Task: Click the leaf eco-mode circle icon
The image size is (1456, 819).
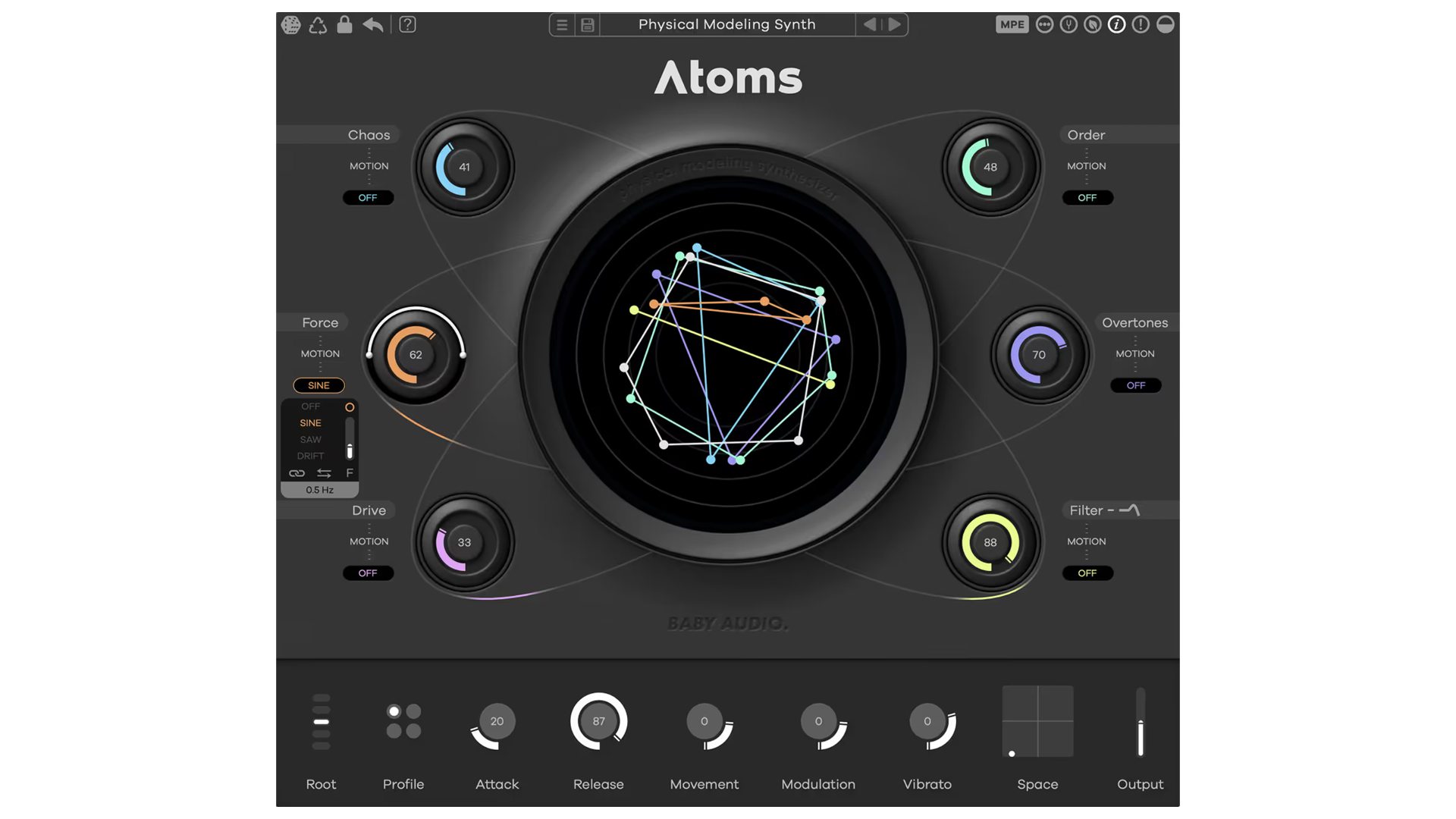Action: pyautogui.click(x=1093, y=24)
